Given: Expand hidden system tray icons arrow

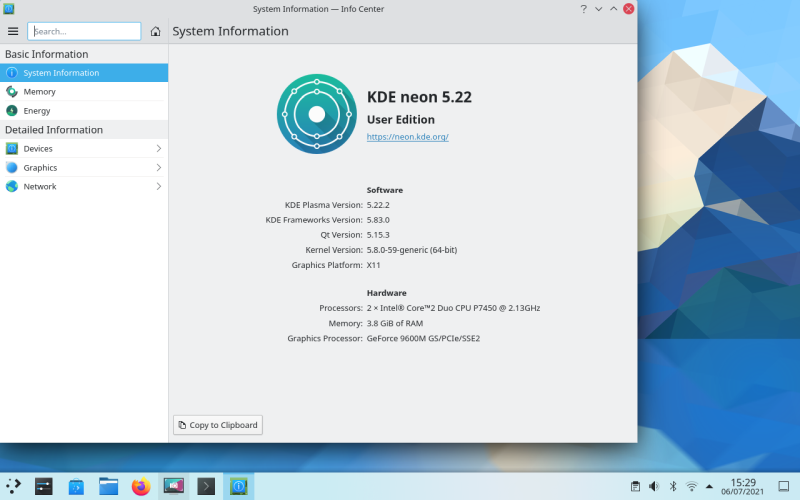Looking at the screenshot, I should (709, 486).
